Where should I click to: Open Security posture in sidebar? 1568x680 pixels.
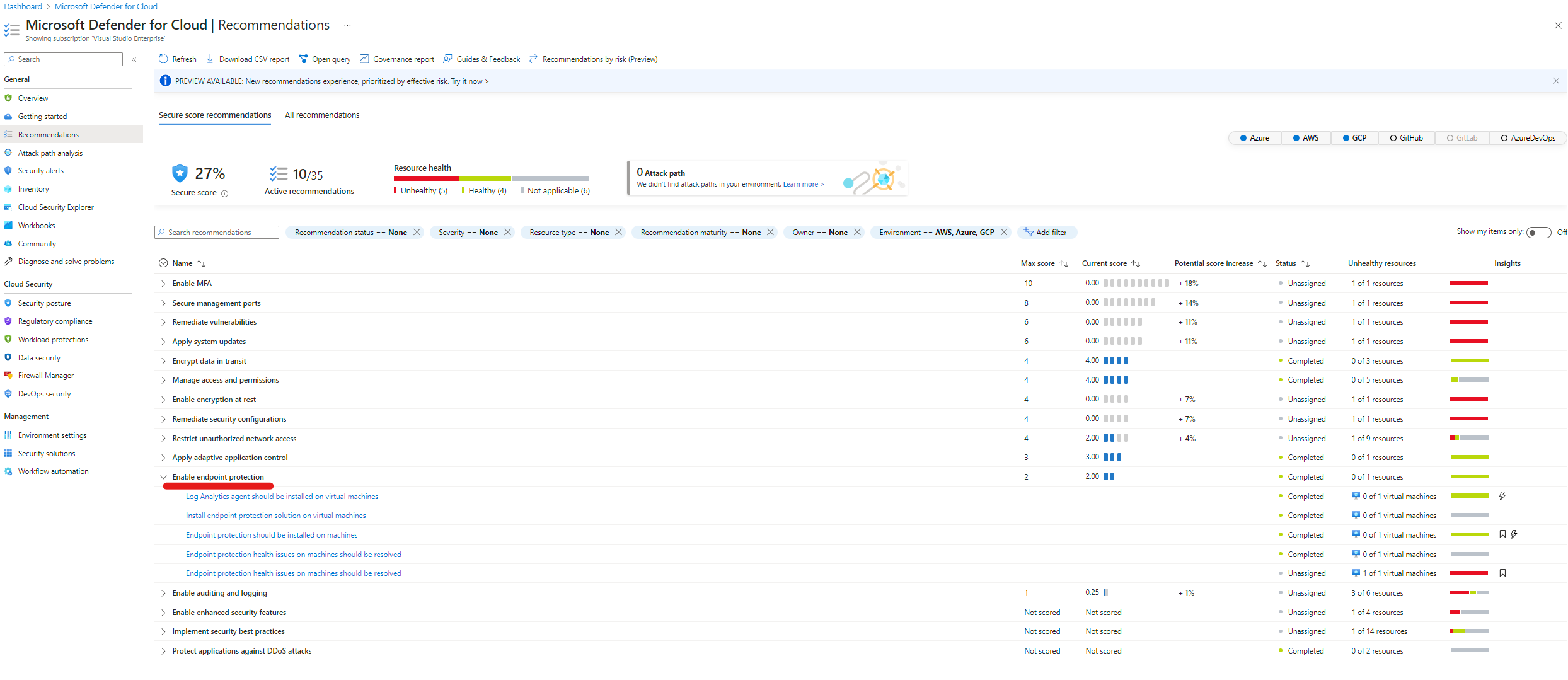pyautogui.click(x=44, y=303)
